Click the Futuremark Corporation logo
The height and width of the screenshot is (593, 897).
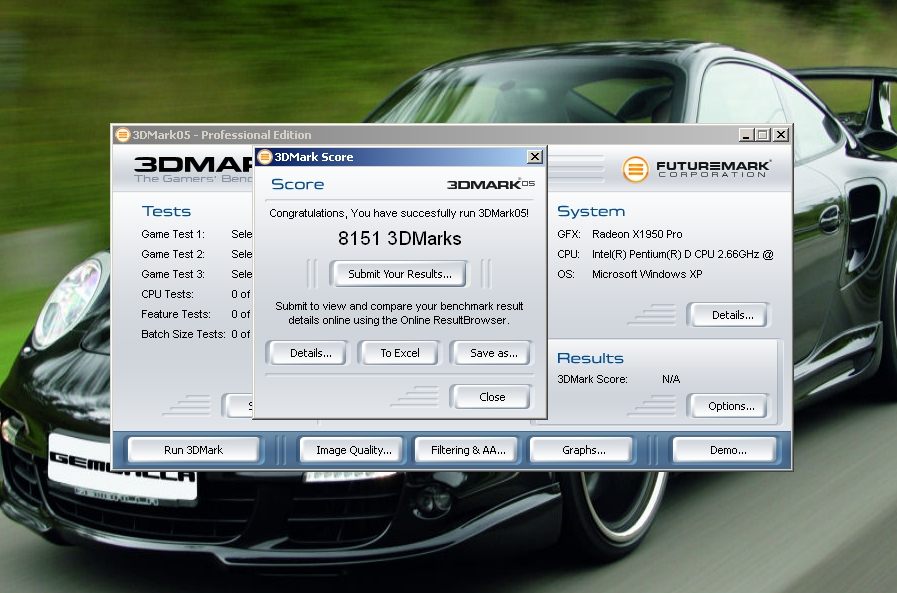(696, 169)
